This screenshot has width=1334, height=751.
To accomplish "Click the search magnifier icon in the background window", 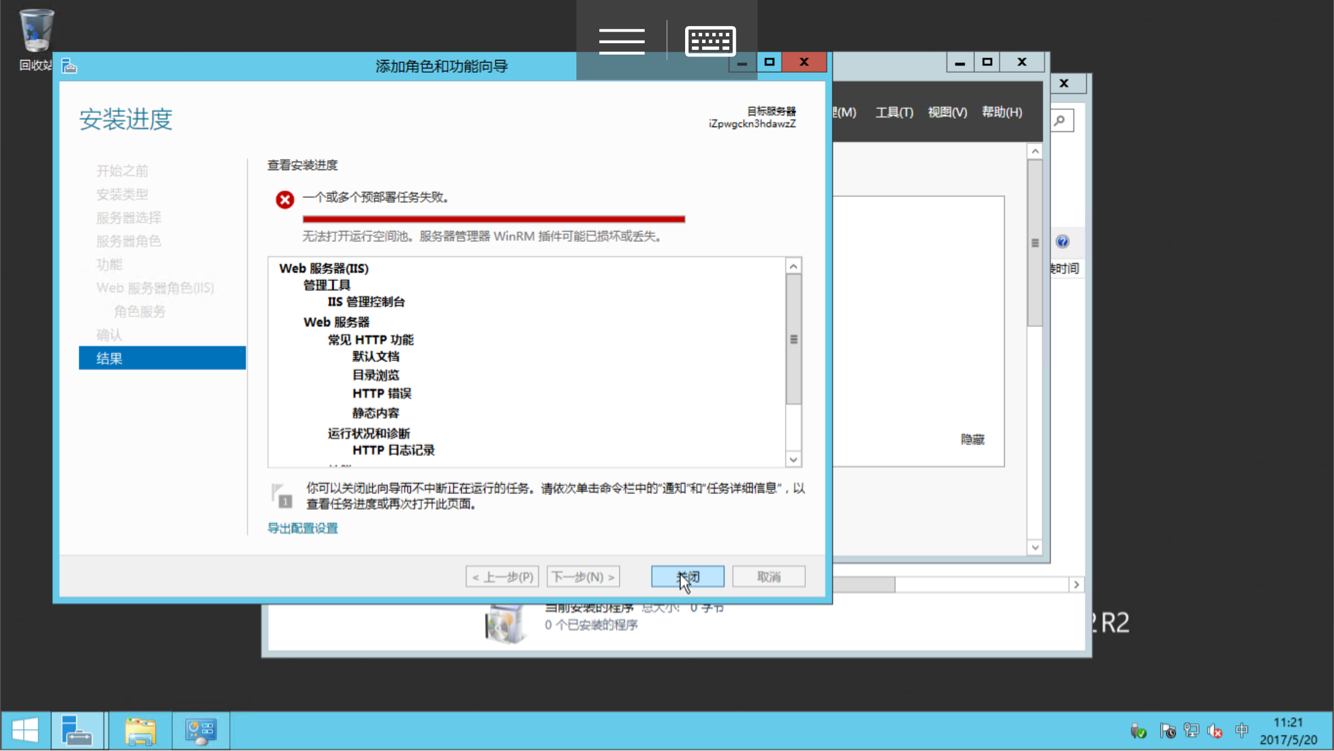I will tap(1060, 121).
